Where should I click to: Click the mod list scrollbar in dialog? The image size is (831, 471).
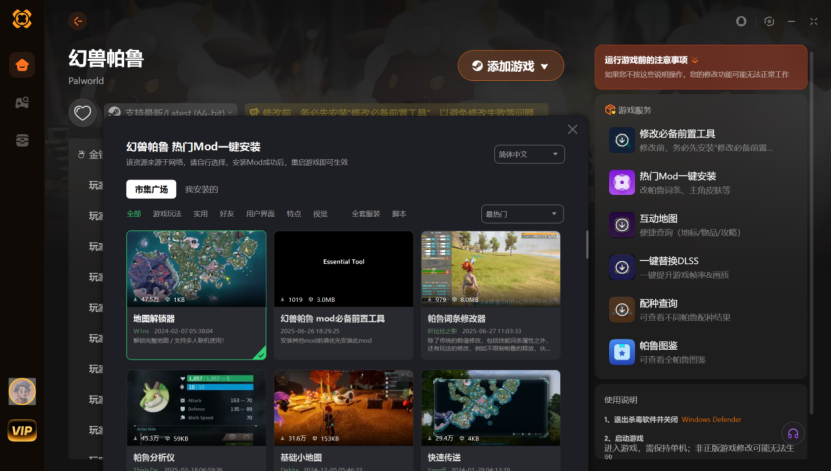point(587,245)
